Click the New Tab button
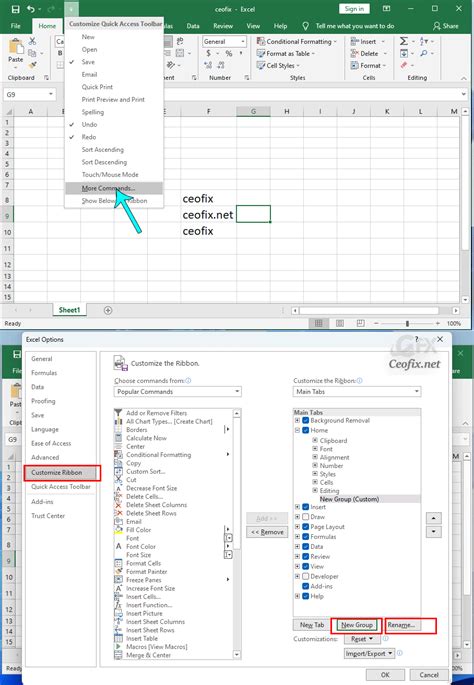 (x=312, y=625)
